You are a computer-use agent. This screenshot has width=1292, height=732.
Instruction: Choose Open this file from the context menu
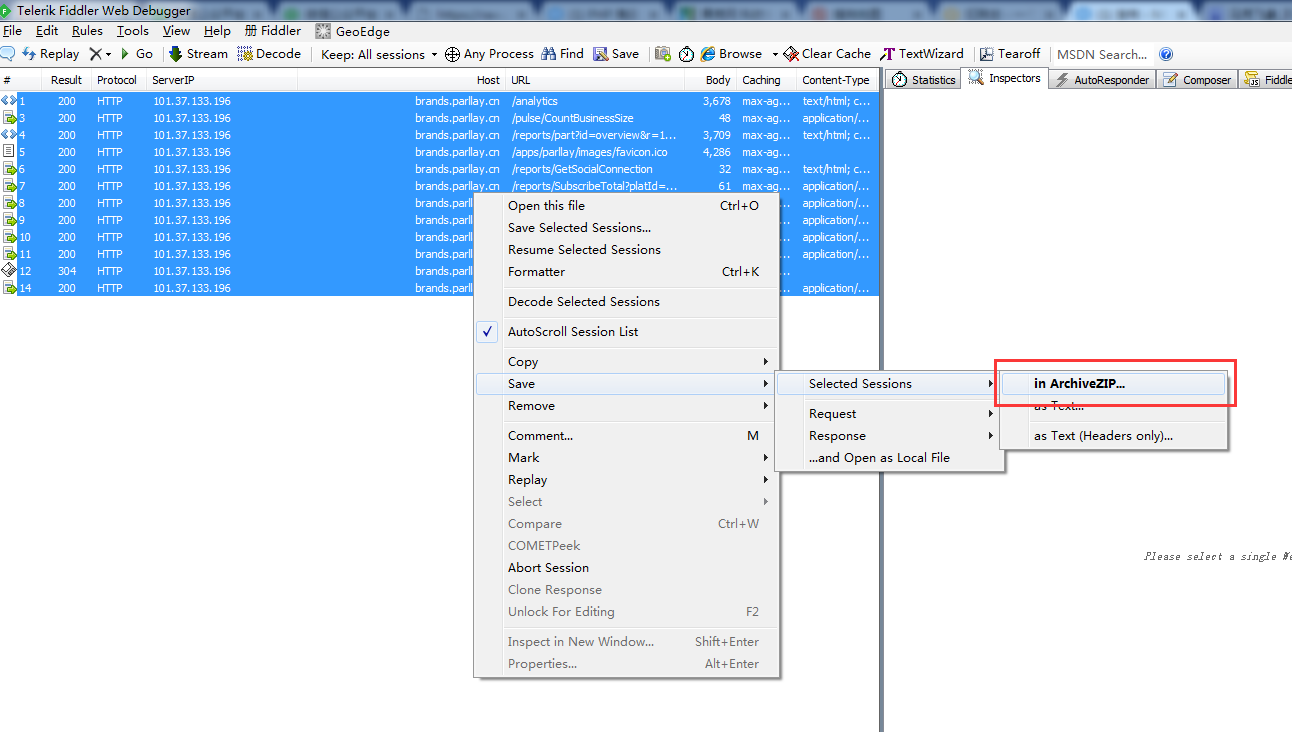626,206
